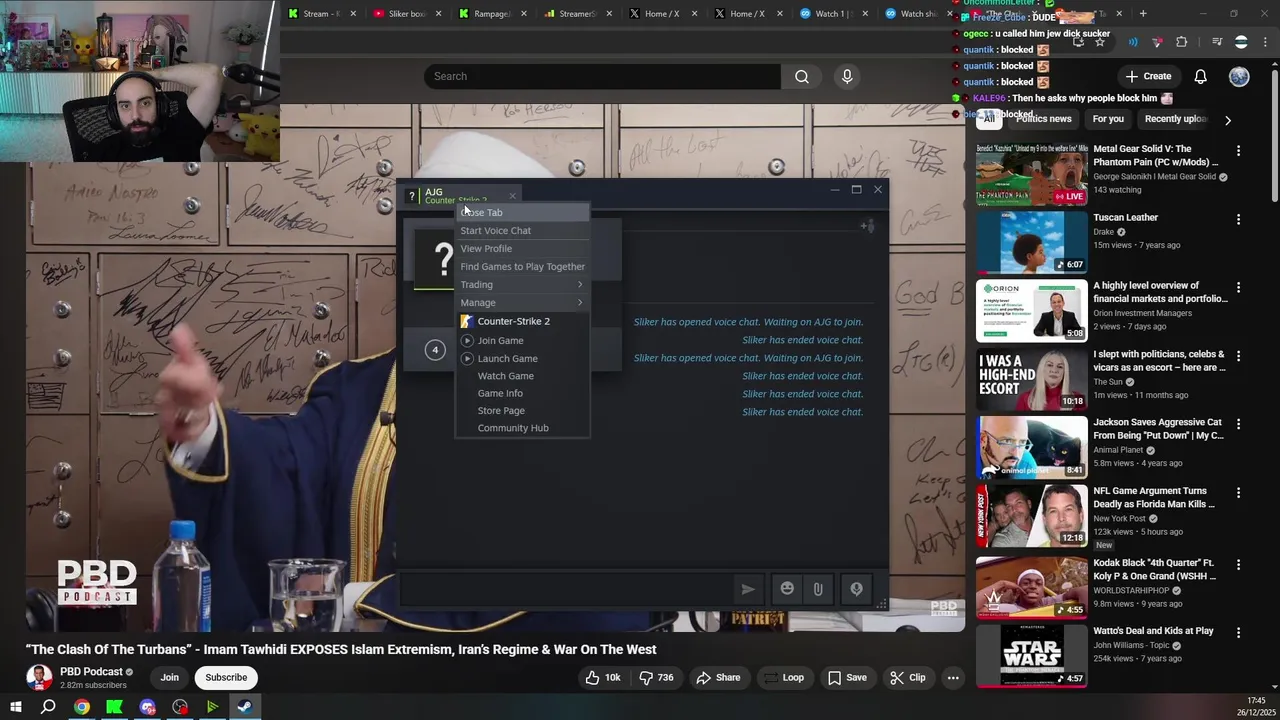1280x720 pixels.
Task: Open options for Tuscan Leather video
Action: coord(1238,219)
